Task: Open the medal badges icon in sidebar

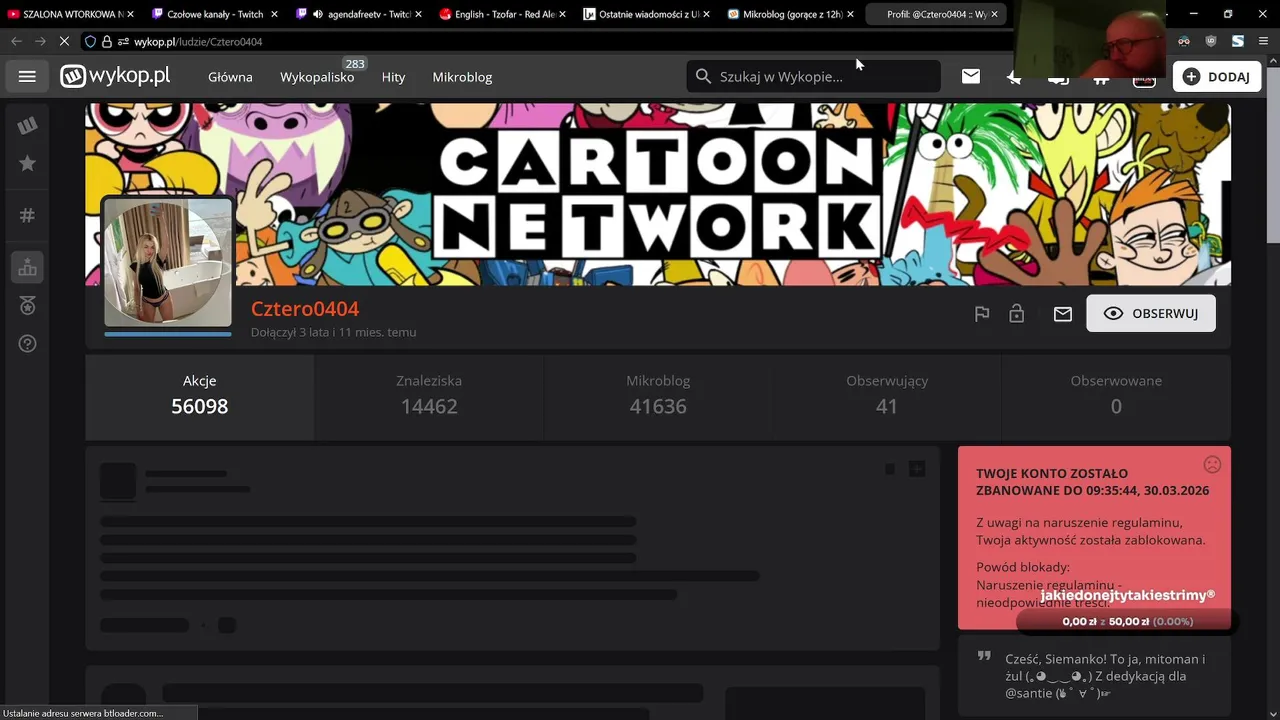Action: [27, 306]
